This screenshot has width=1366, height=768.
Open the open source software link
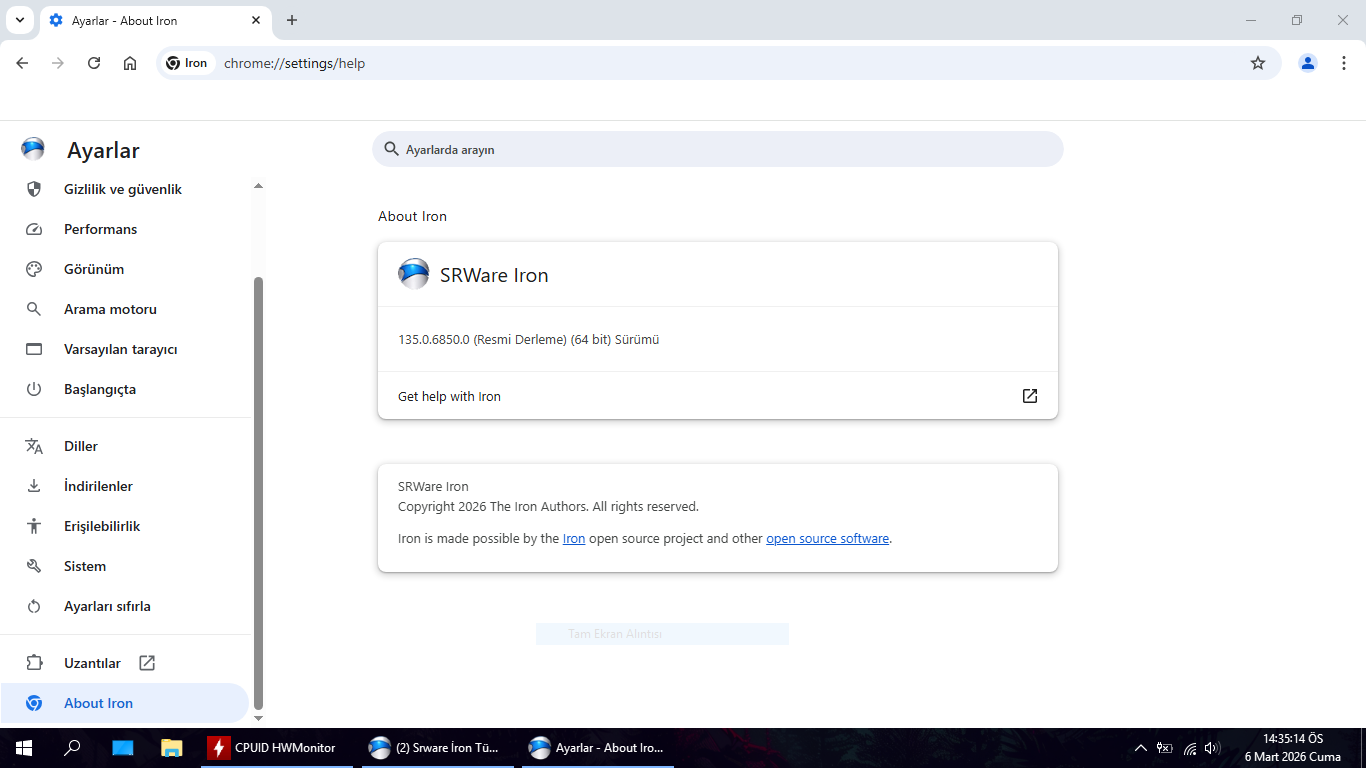[827, 538]
